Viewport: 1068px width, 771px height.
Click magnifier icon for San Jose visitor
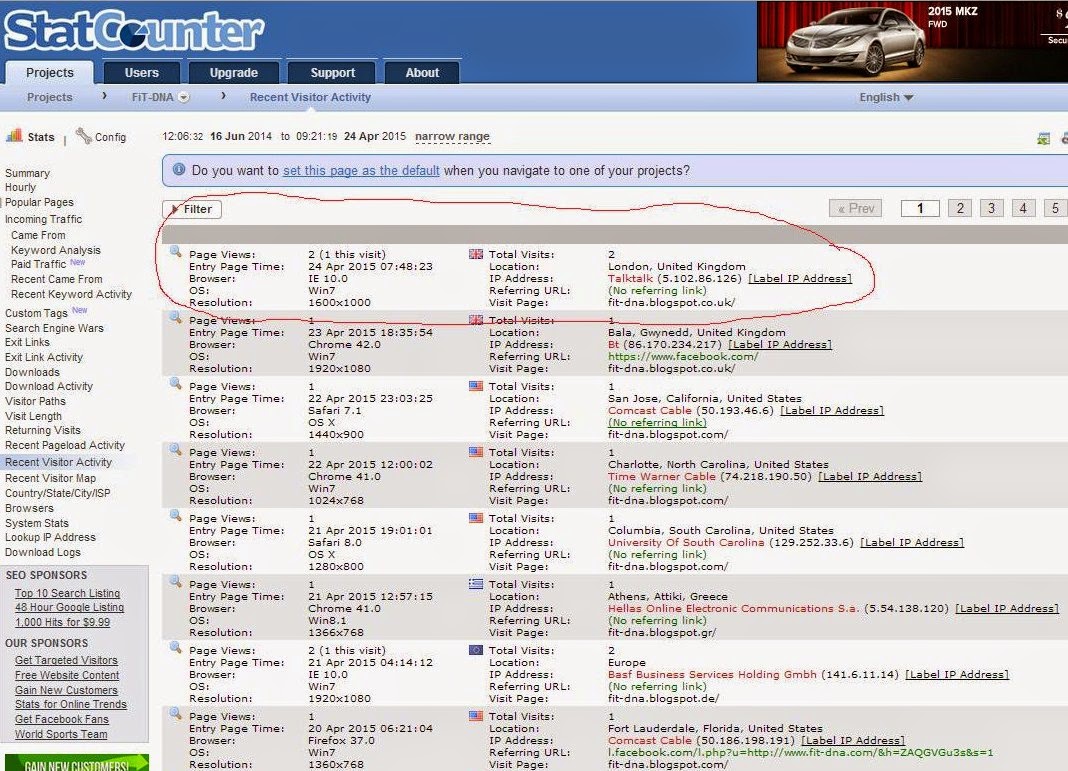[x=176, y=383]
